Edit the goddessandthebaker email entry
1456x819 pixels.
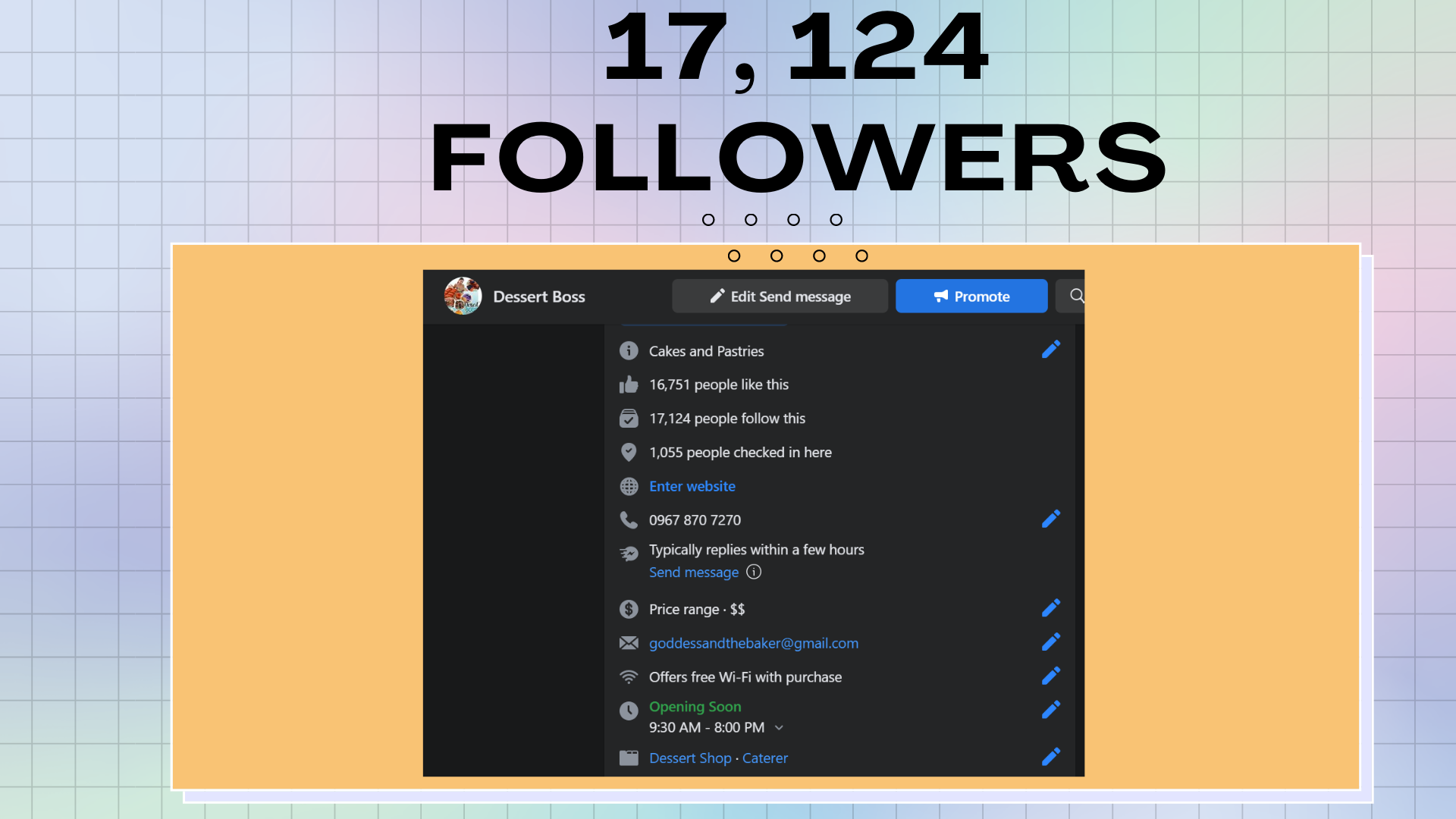tap(1050, 642)
